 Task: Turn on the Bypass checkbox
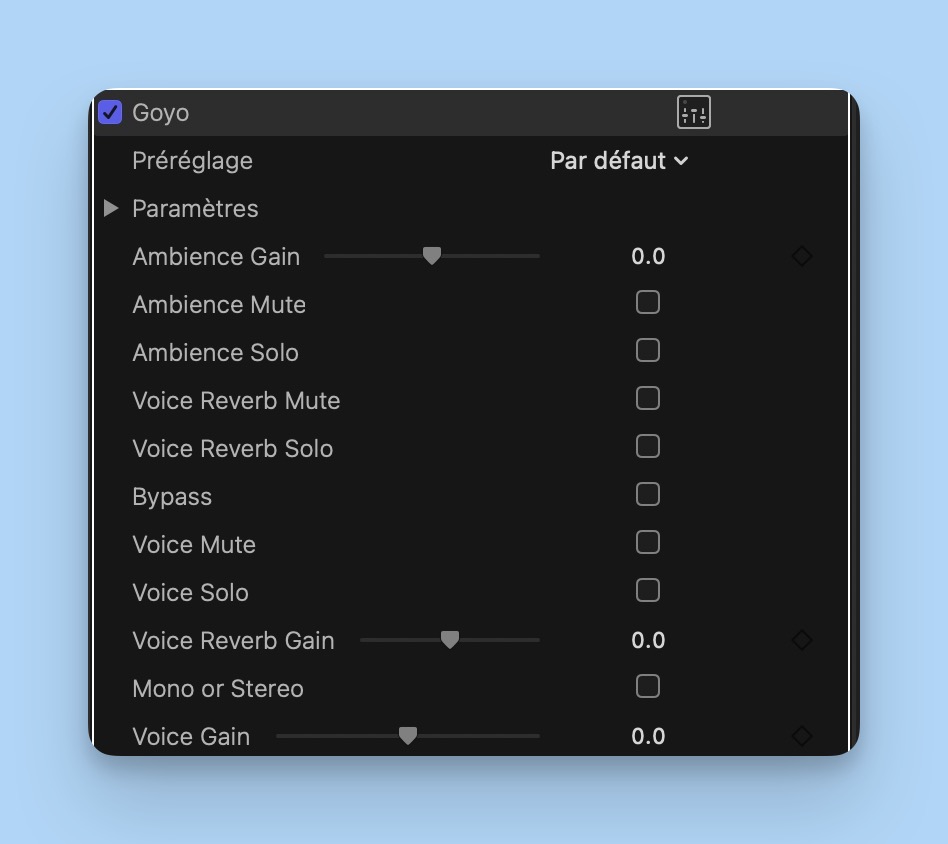point(648,494)
